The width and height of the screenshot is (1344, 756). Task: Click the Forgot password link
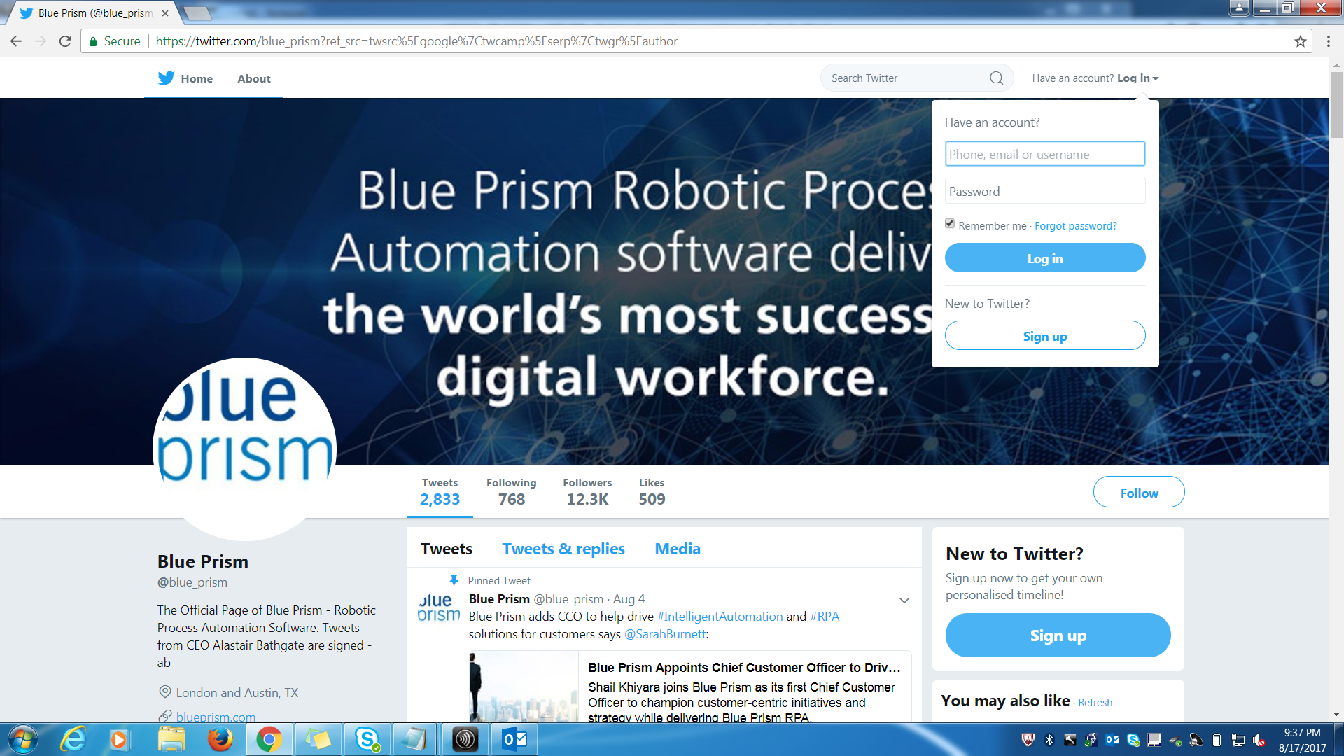coord(1075,225)
